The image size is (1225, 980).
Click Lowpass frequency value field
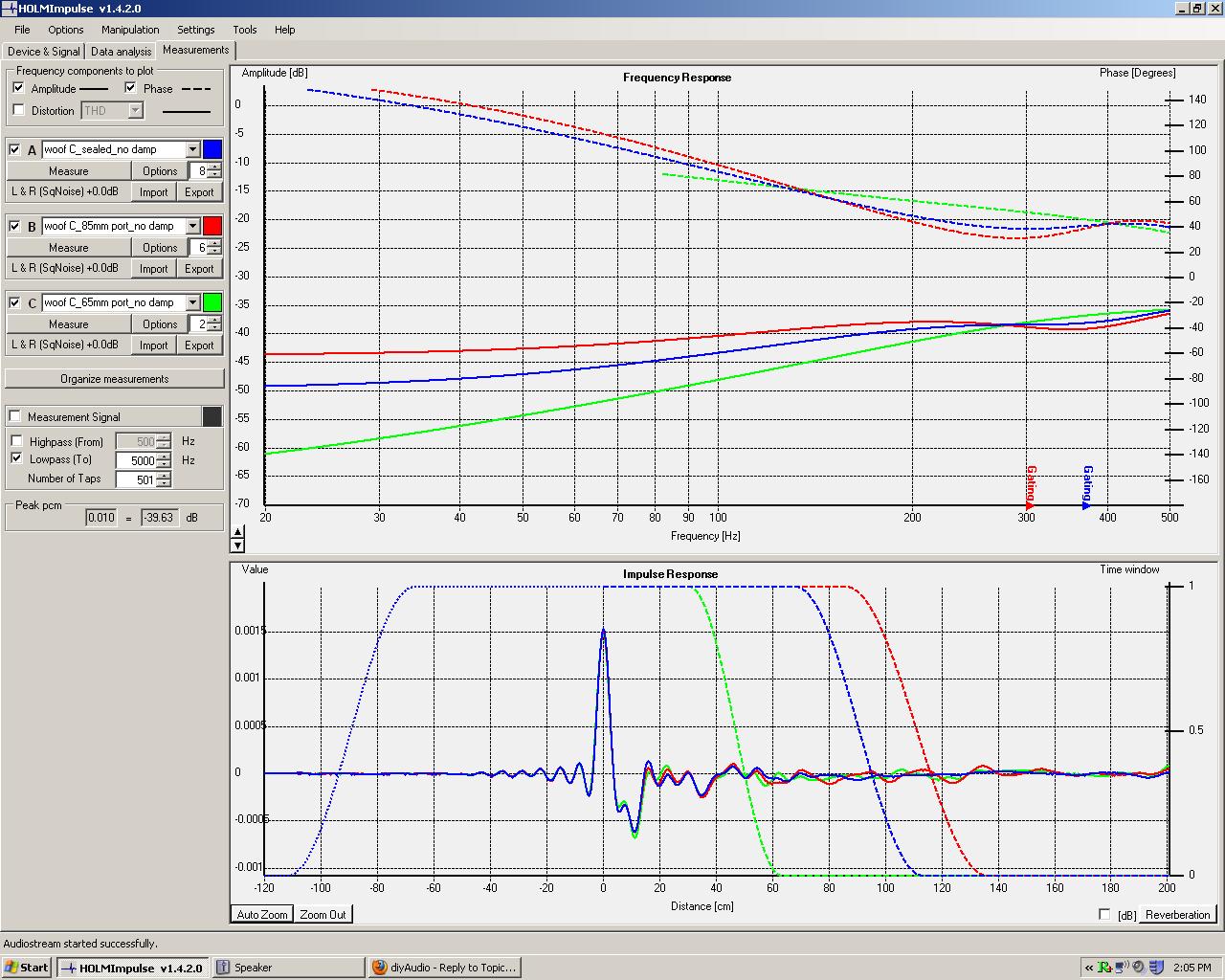click(x=136, y=460)
